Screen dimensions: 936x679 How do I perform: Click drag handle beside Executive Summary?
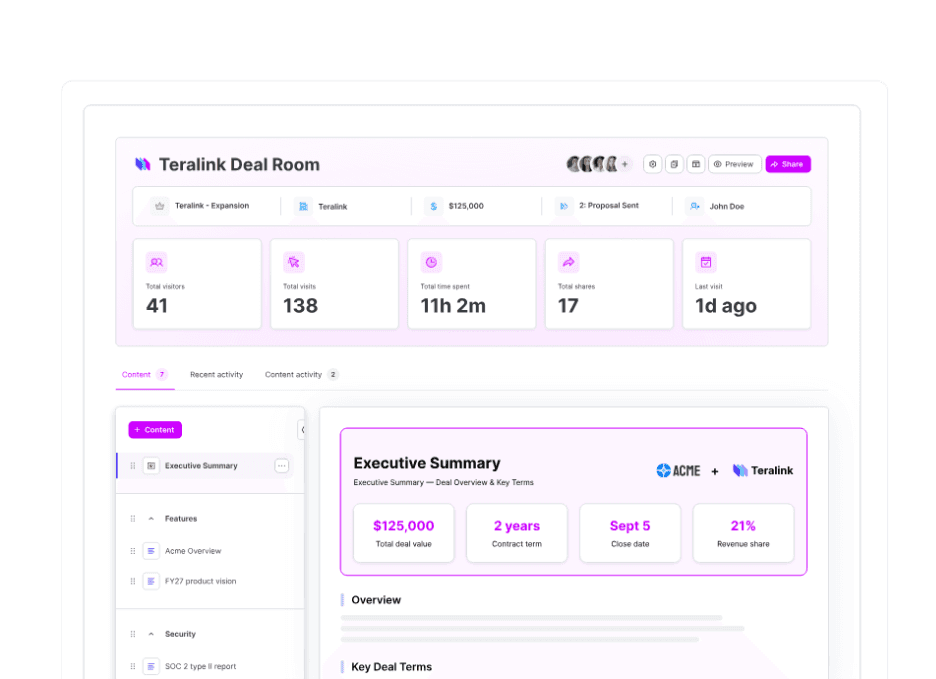(x=133, y=466)
